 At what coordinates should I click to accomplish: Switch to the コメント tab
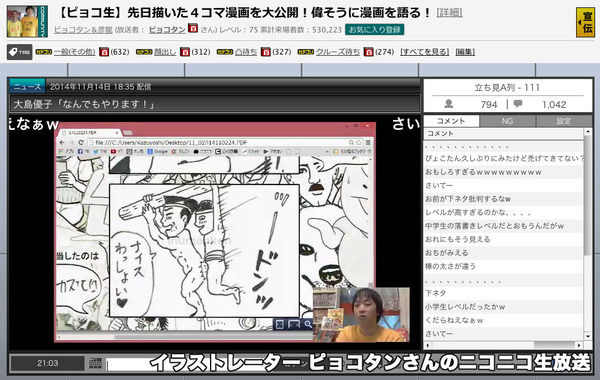[x=451, y=121]
